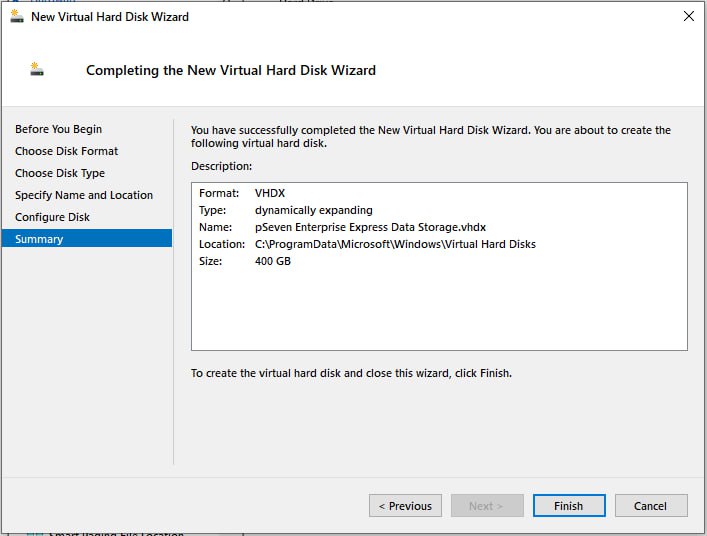Go to the Before You Begin step

coord(58,129)
